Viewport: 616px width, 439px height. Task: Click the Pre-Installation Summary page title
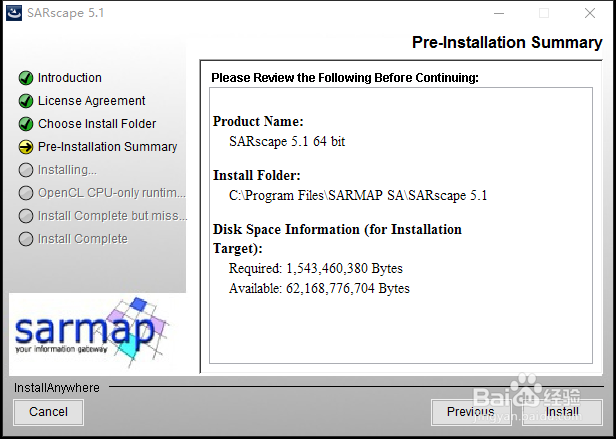(507, 42)
